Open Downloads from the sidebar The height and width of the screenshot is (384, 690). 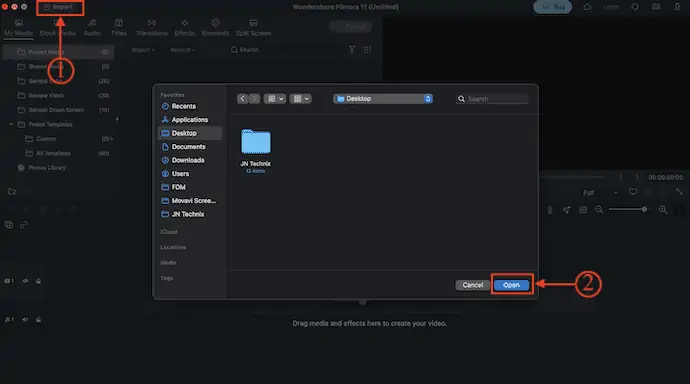click(189, 160)
